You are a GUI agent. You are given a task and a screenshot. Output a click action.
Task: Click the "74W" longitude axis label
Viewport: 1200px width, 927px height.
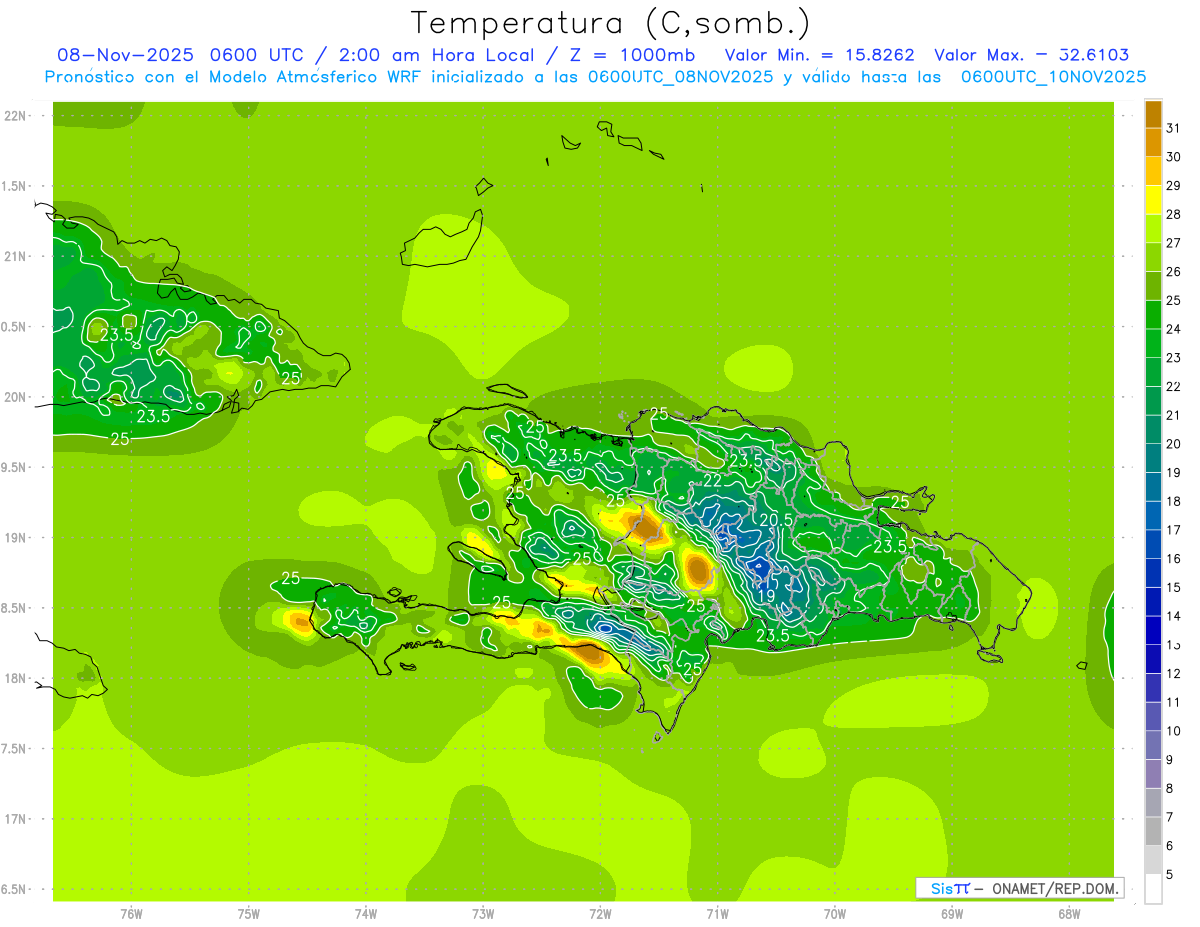pyautogui.click(x=366, y=913)
